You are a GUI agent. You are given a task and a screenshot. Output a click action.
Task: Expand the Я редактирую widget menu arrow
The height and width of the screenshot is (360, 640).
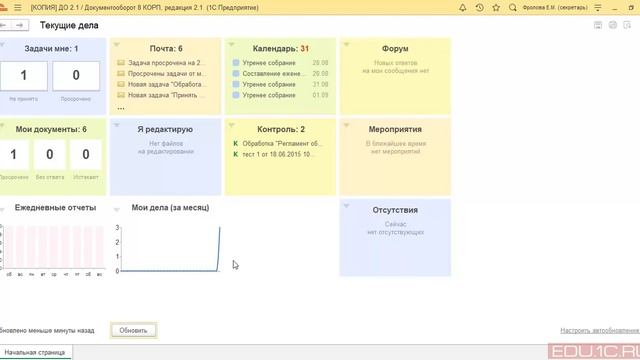click(117, 125)
